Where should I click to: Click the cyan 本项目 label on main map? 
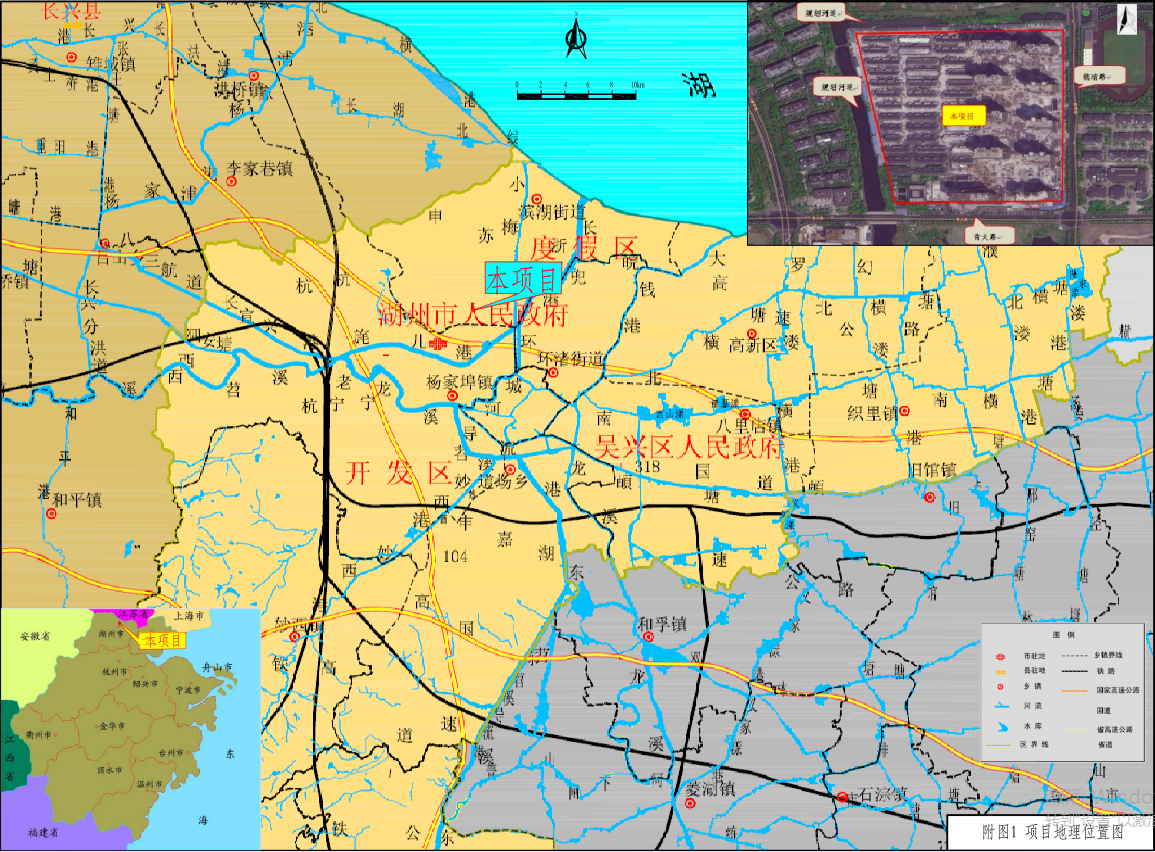pos(521,278)
